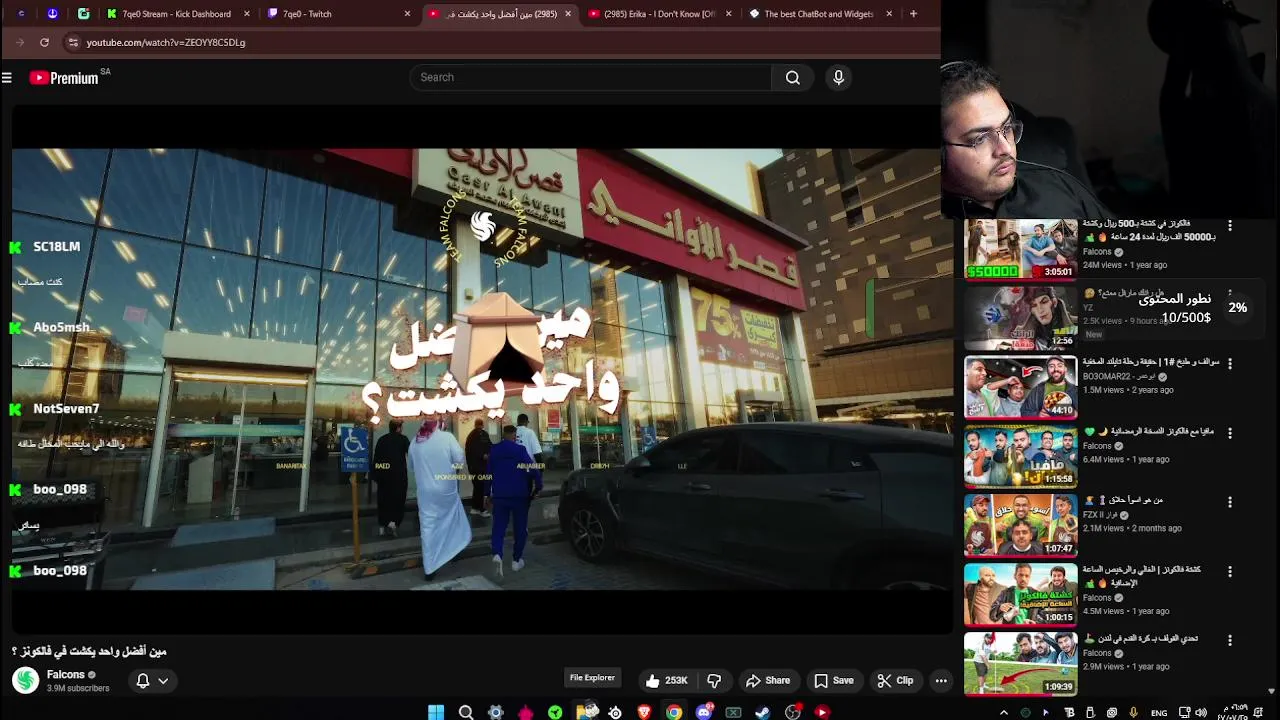Click the Clip button
Image resolution: width=1280 pixels, height=720 pixels.
tap(895, 681)
